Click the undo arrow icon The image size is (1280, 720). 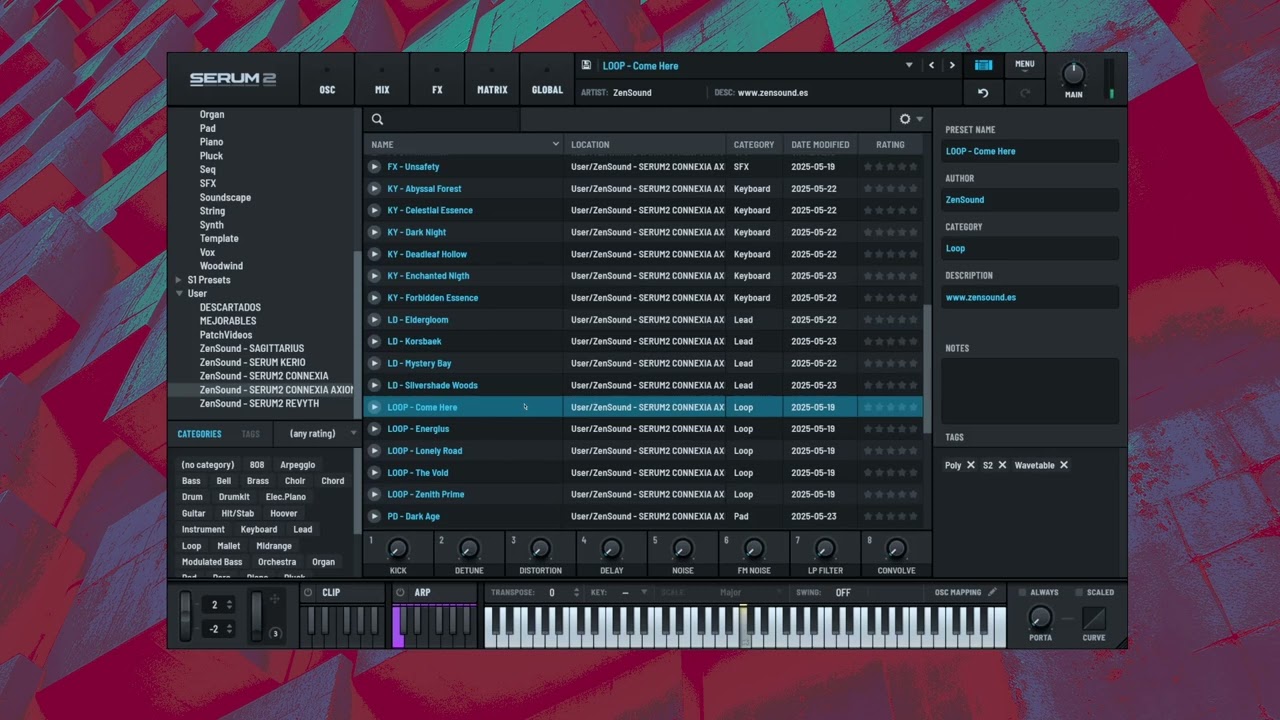point(983,93)
